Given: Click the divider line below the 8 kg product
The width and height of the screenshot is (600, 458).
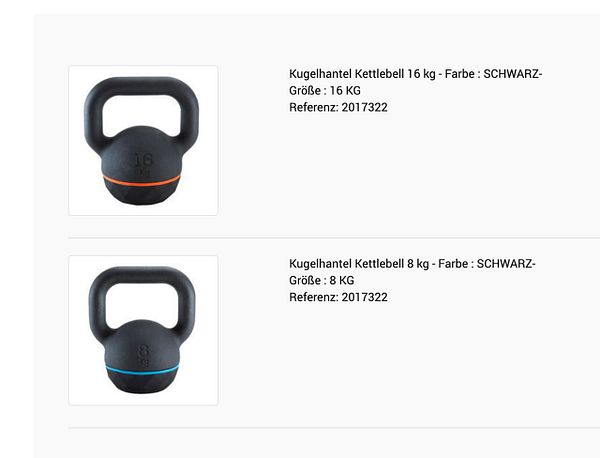Looking at the screenshot, I should pos(334,428).
